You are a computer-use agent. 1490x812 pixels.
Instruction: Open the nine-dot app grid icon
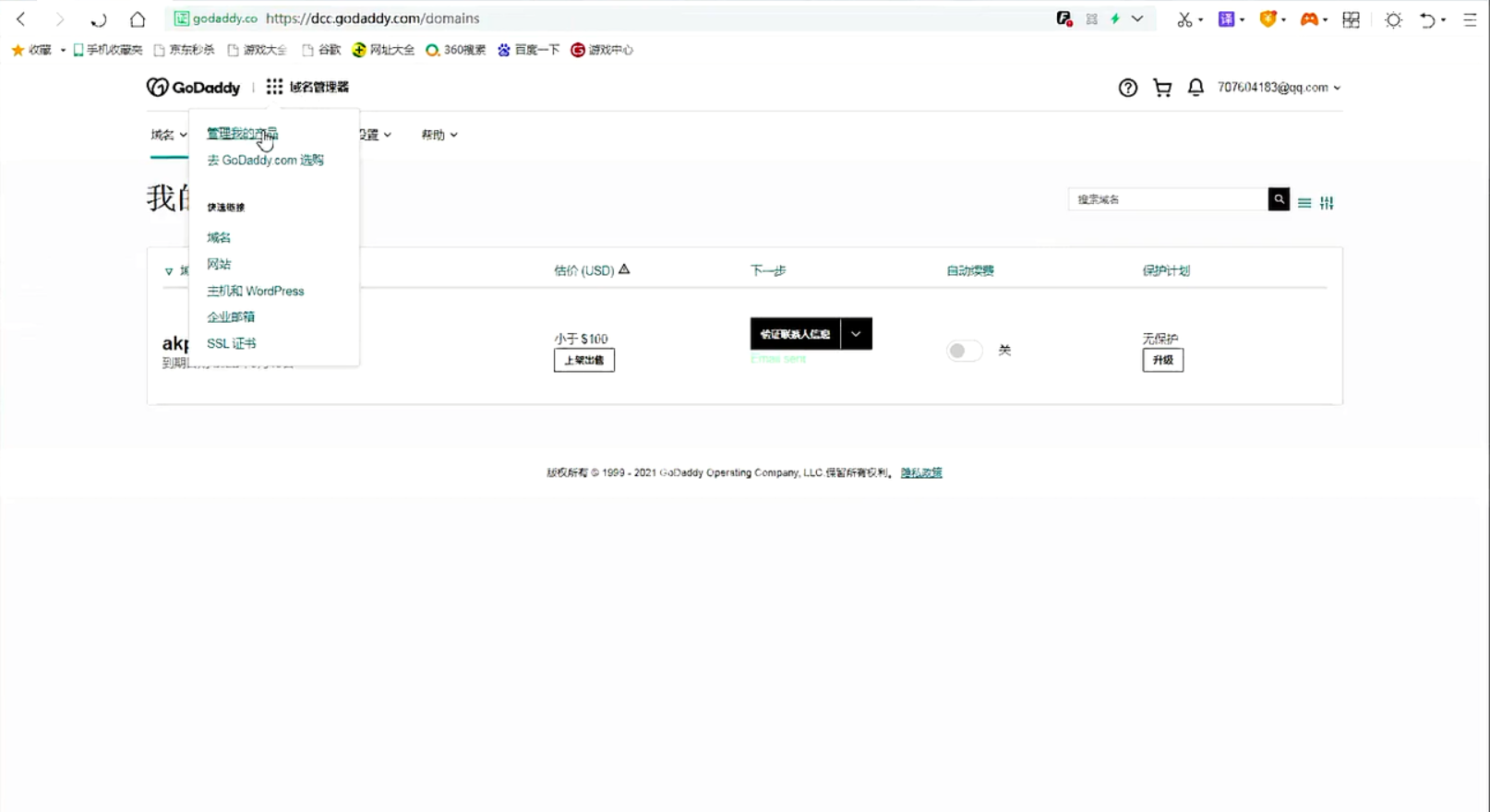click(274, 87)
